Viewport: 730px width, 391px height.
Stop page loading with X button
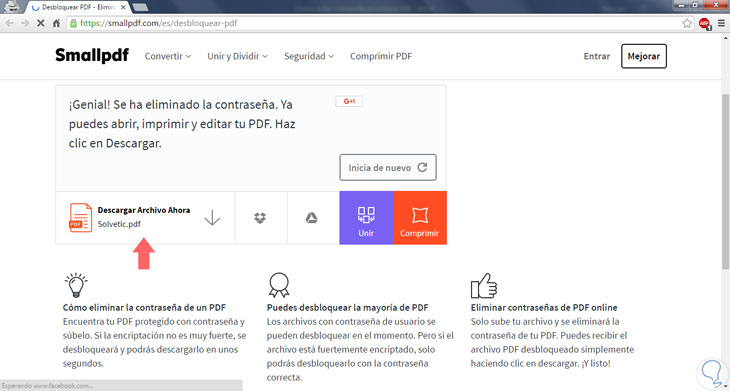[x=41, y=23]
